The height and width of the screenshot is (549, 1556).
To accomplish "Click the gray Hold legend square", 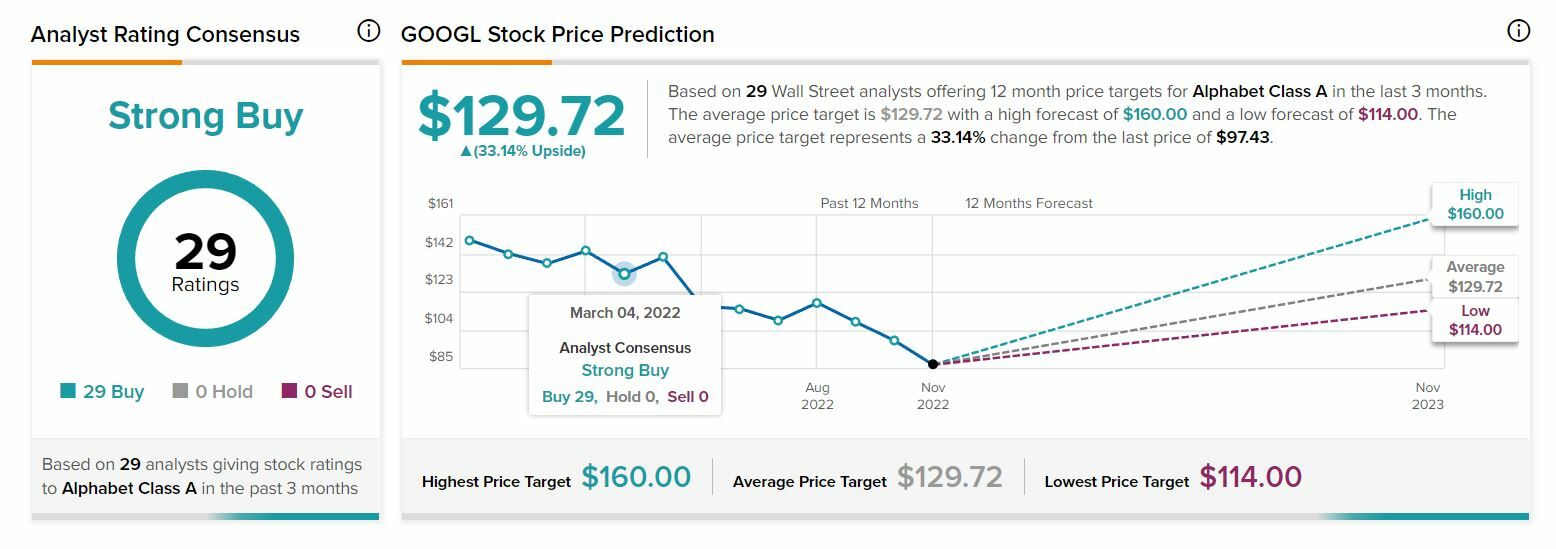I will tap(180, 392).
